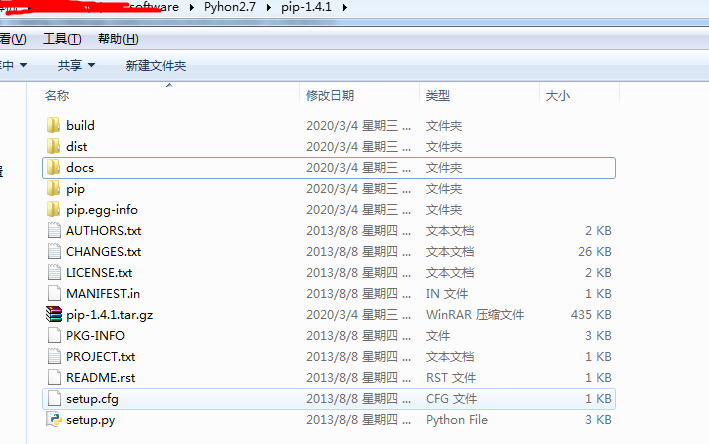Select the file name dist
Viewport: 709px width, 444px height.
[76, 146]
